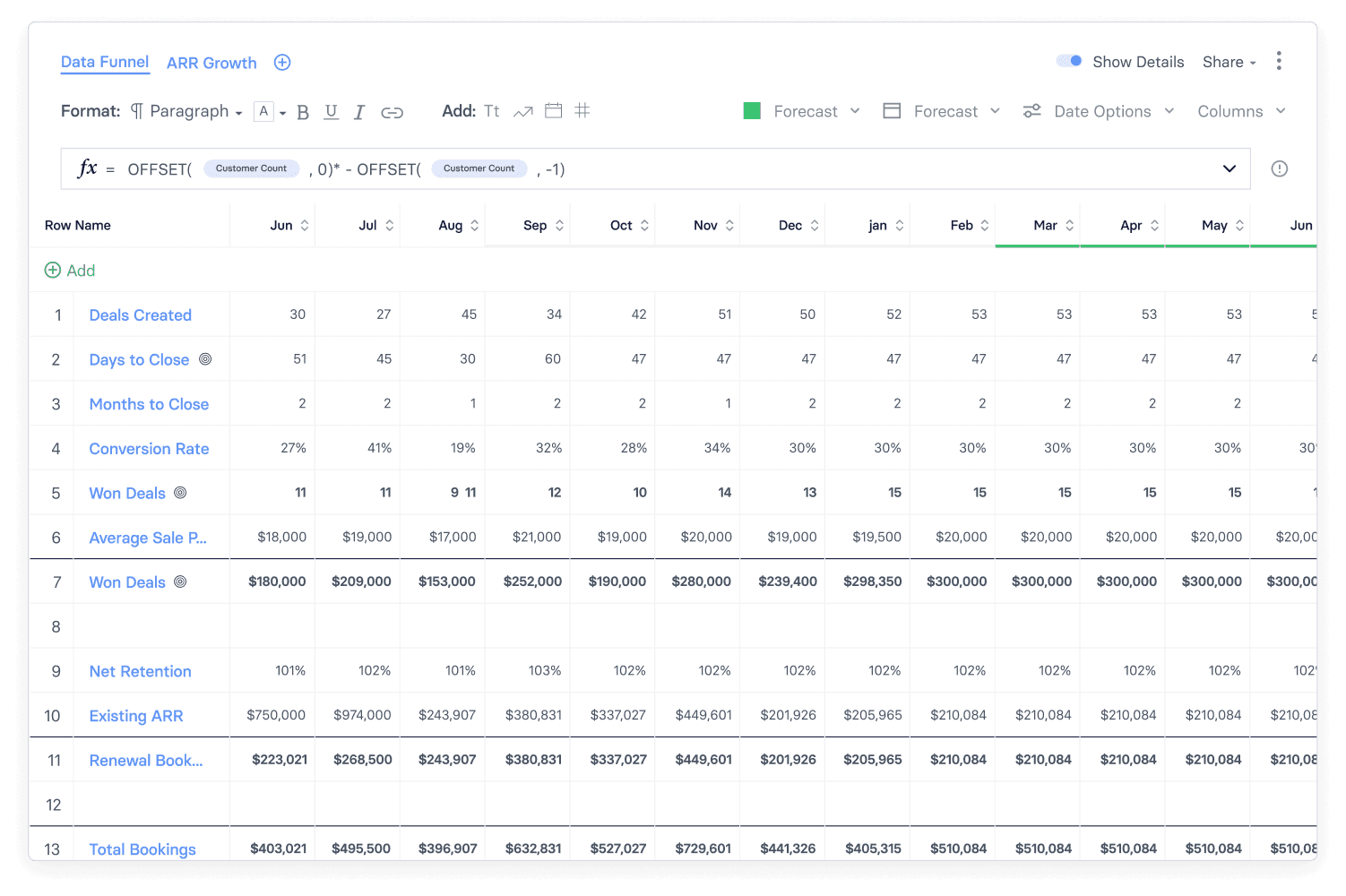Toggle the goal indicator on Won Deals

(x=180, y=493)
